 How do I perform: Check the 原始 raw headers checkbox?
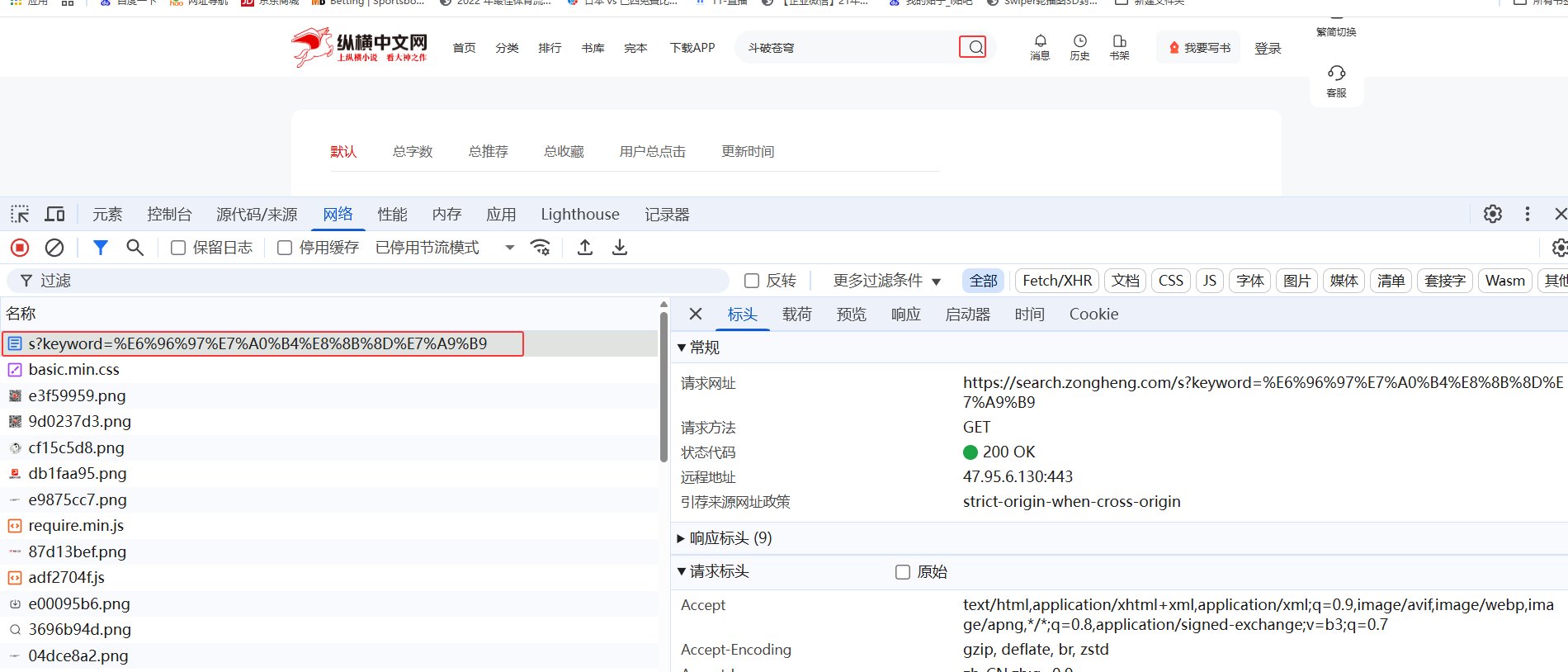coord(903,572)
